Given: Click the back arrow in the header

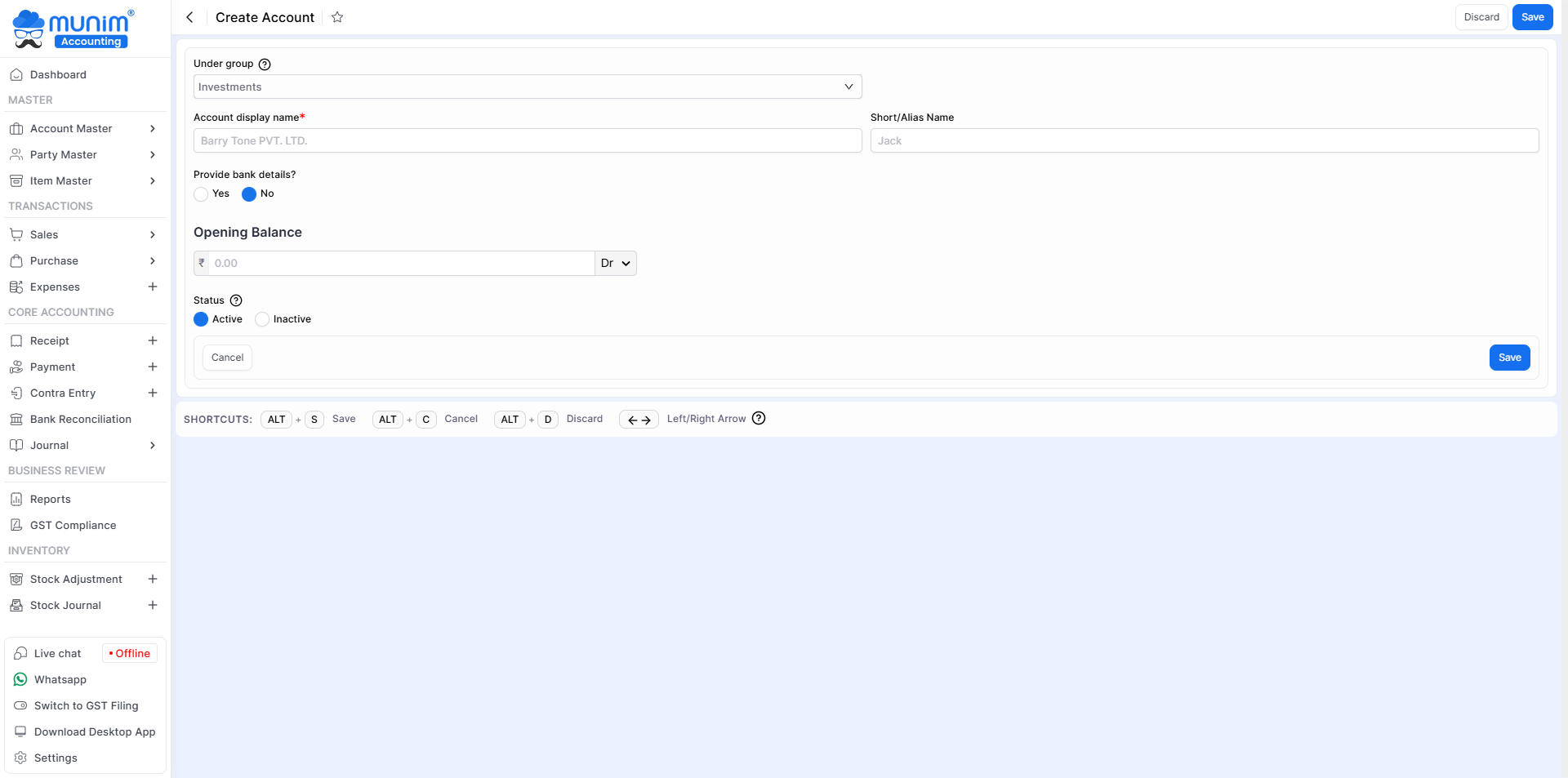Looking at the screenshot, I should tap(189, 17).
